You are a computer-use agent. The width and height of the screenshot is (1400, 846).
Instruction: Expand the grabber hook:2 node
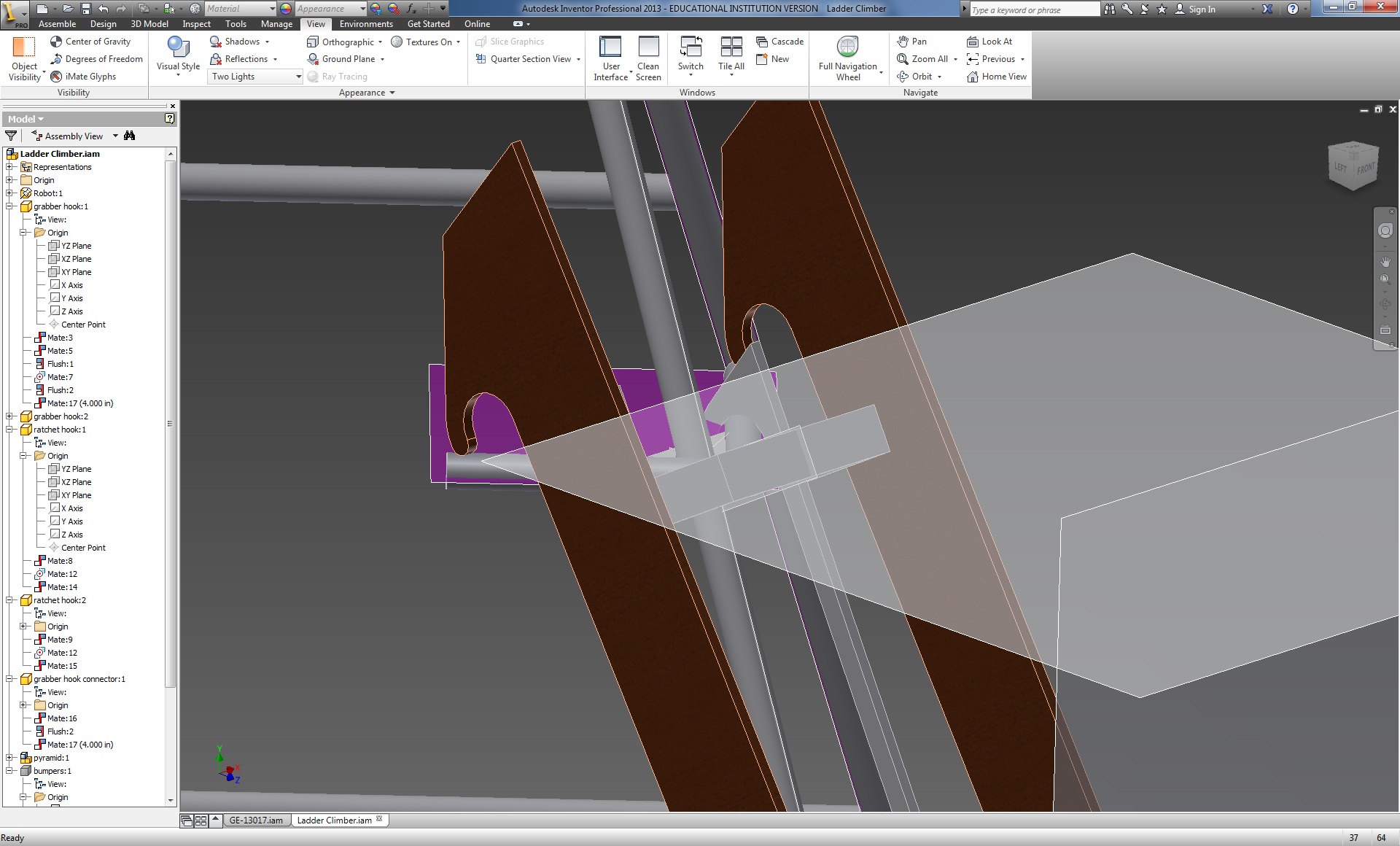click(9, 416)
